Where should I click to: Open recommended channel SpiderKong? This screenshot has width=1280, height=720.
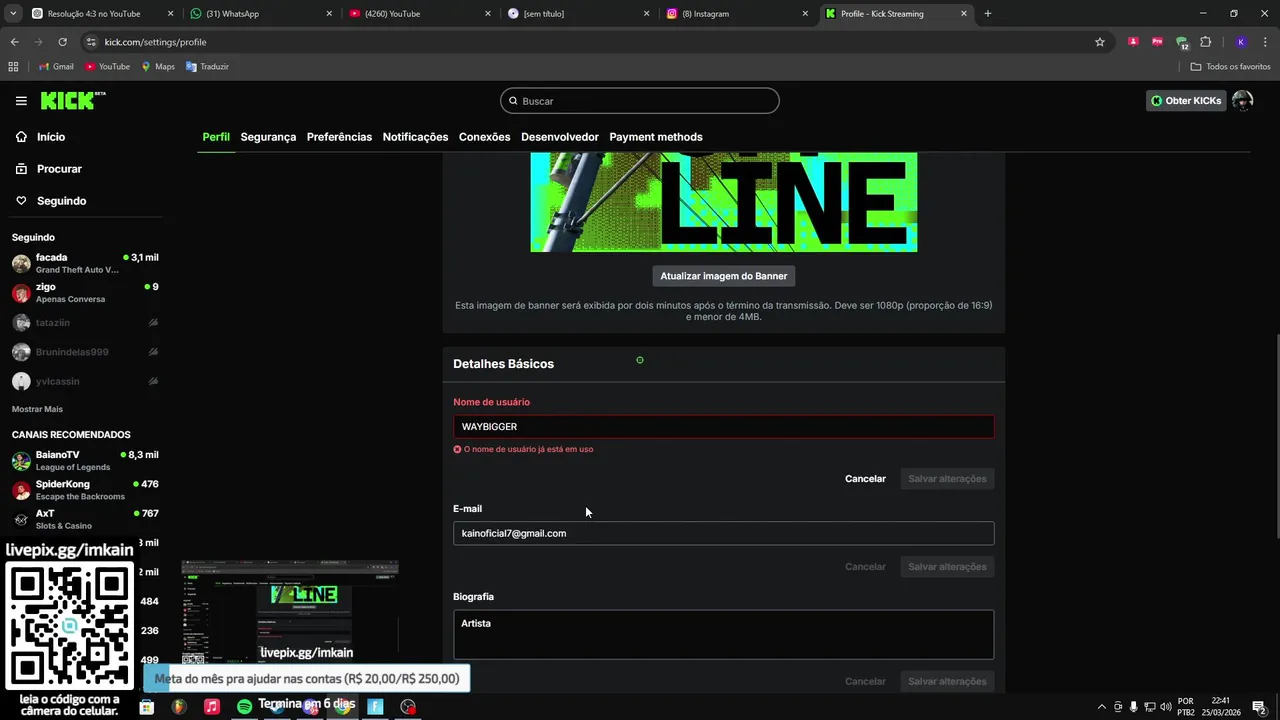coord(85,490)
